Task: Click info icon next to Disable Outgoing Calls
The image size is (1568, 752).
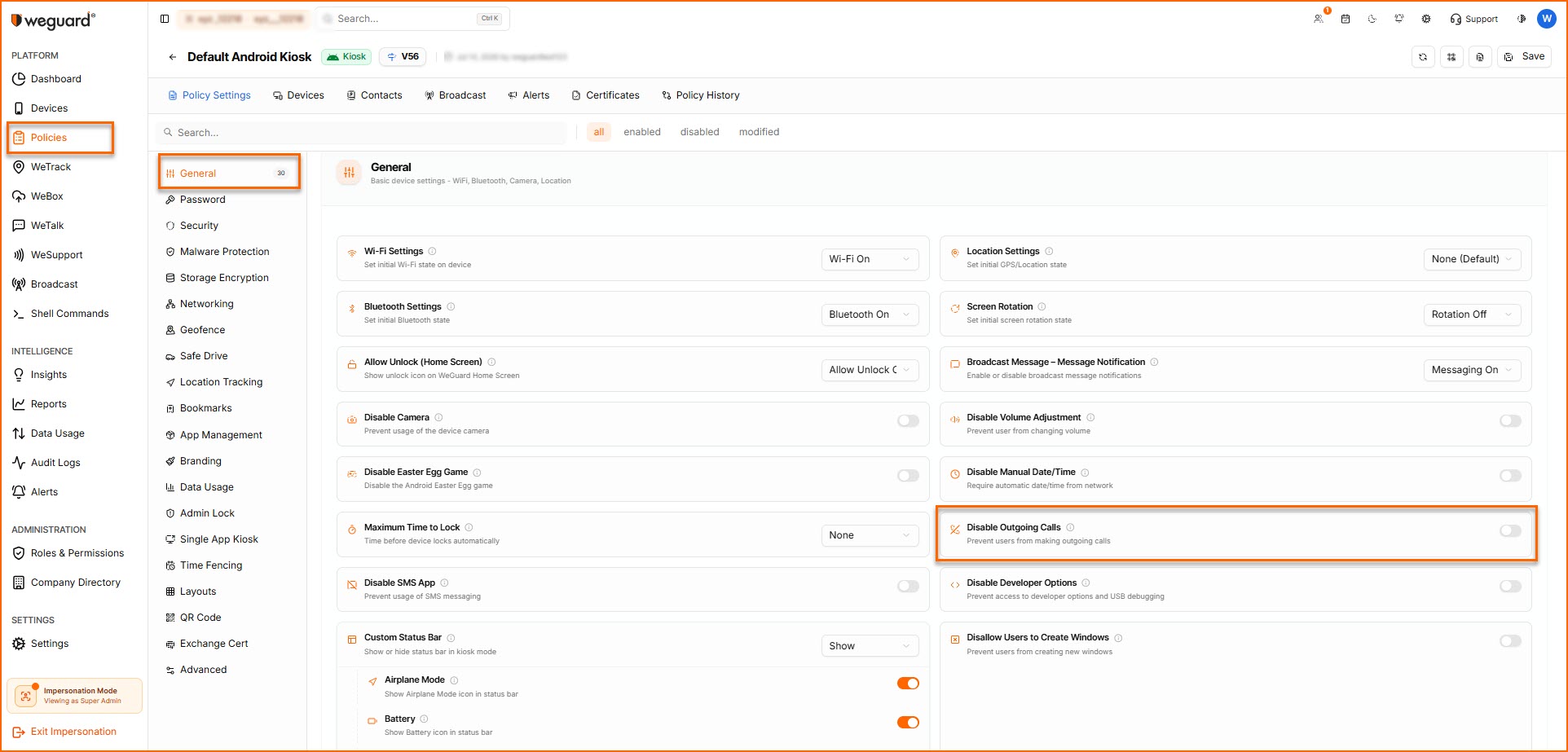Action: tap(1070, 527)
